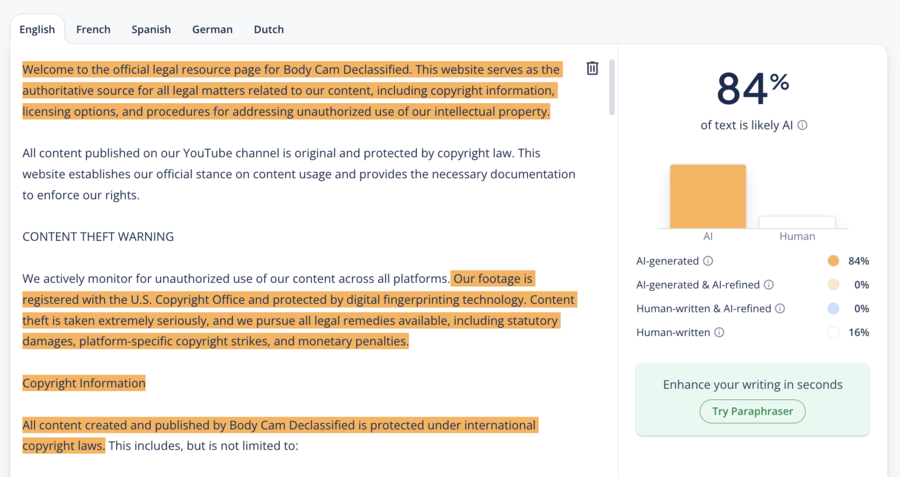The image size is (900, 477).
Task: Click 'Enhance your writing in seconds' text
Action: [x=752, y=385]
